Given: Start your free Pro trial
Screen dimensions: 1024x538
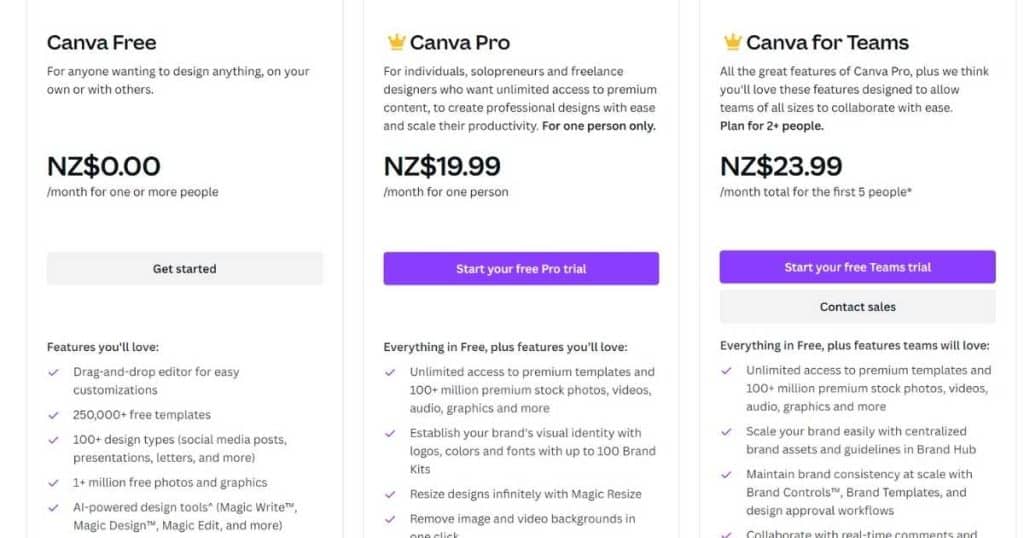Looking at the screenshot, I should [521, 268].
